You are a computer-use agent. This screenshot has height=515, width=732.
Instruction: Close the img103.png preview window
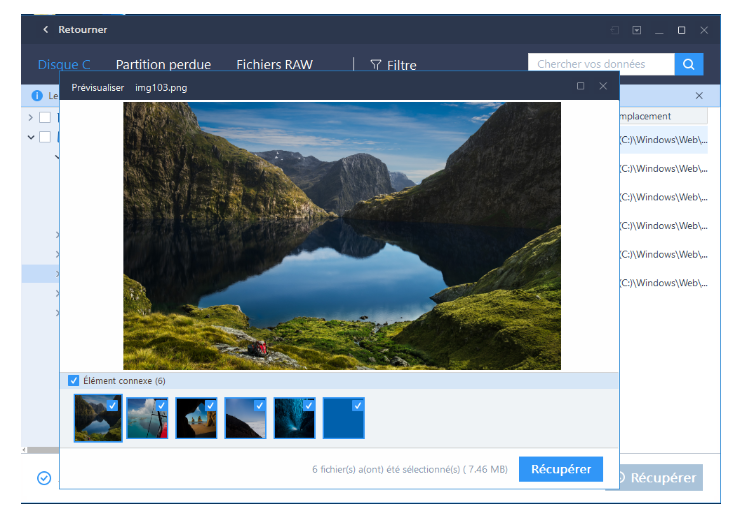point(603,87)
